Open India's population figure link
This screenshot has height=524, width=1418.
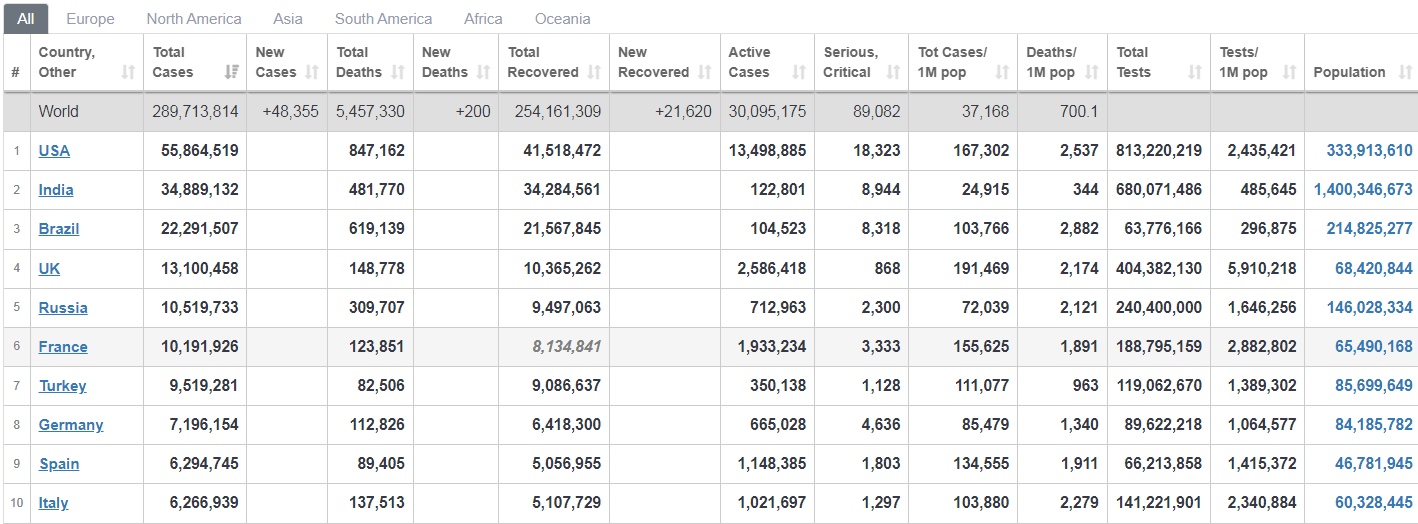point(1363,190)
